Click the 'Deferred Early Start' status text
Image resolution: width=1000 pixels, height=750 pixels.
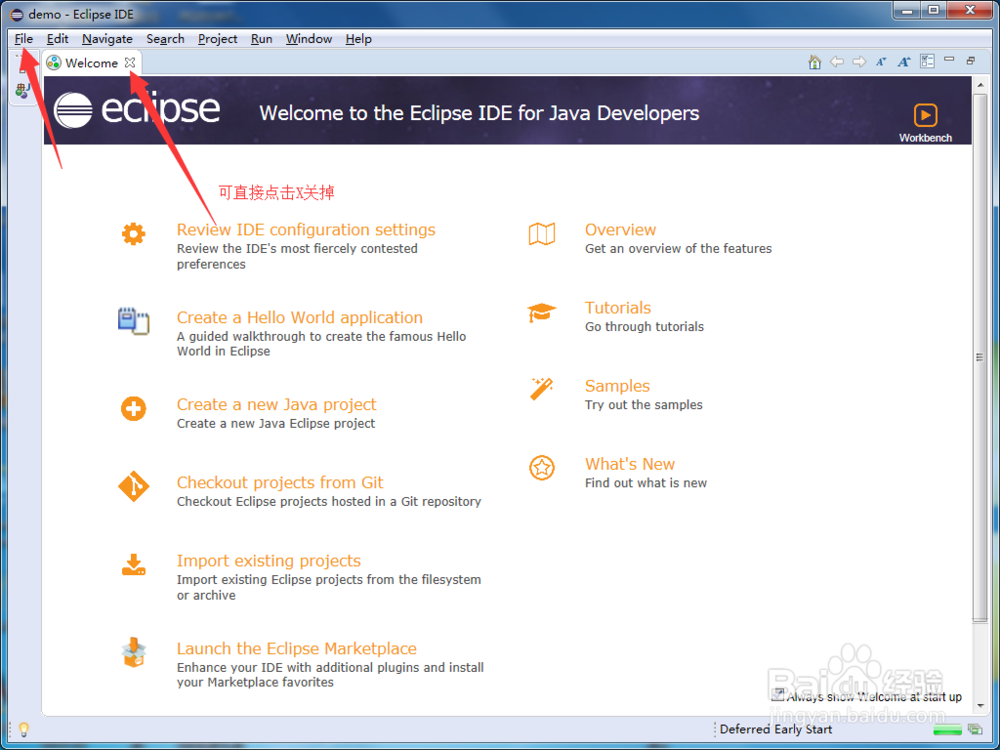pyautogui.click(x=776, y=730)
